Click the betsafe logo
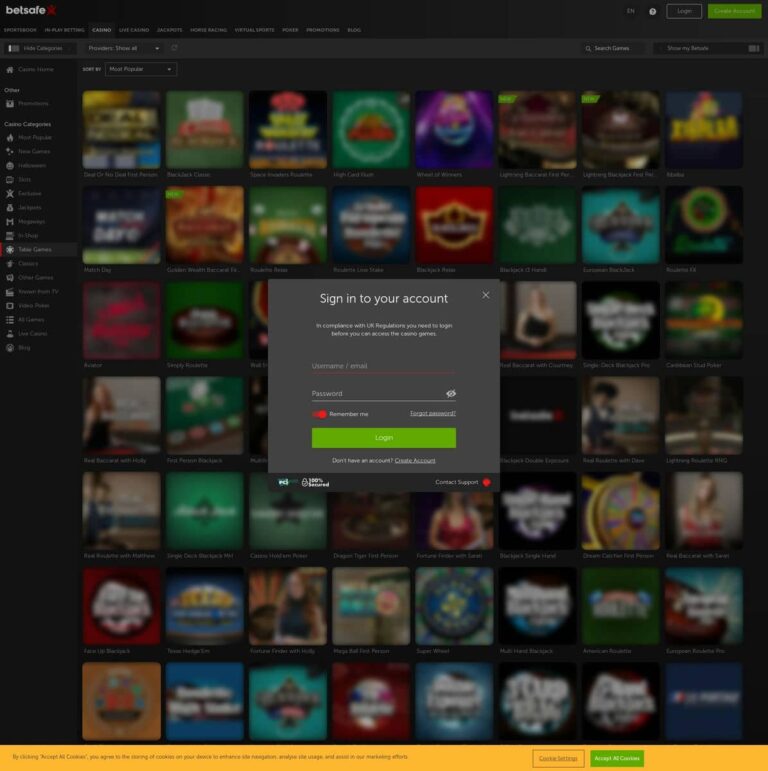Viewport: 768px width, 771px height. [30, 10]
